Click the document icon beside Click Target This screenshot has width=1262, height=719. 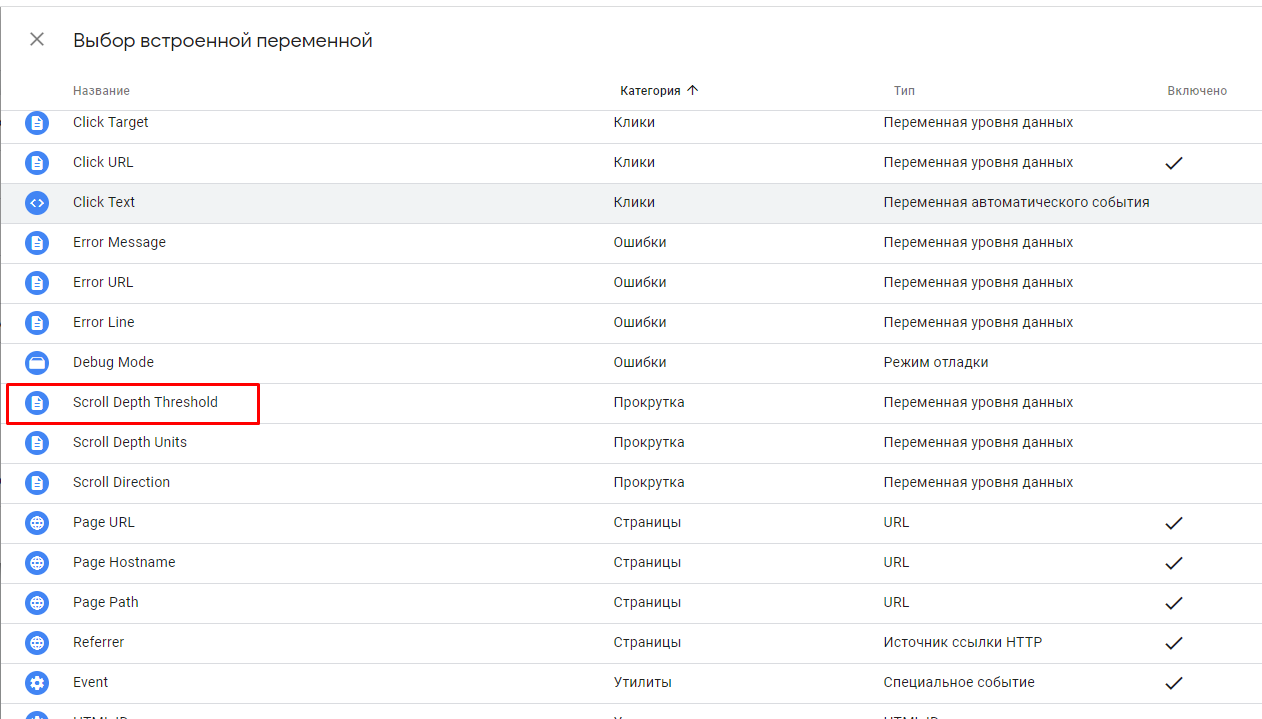click(37, 123)
